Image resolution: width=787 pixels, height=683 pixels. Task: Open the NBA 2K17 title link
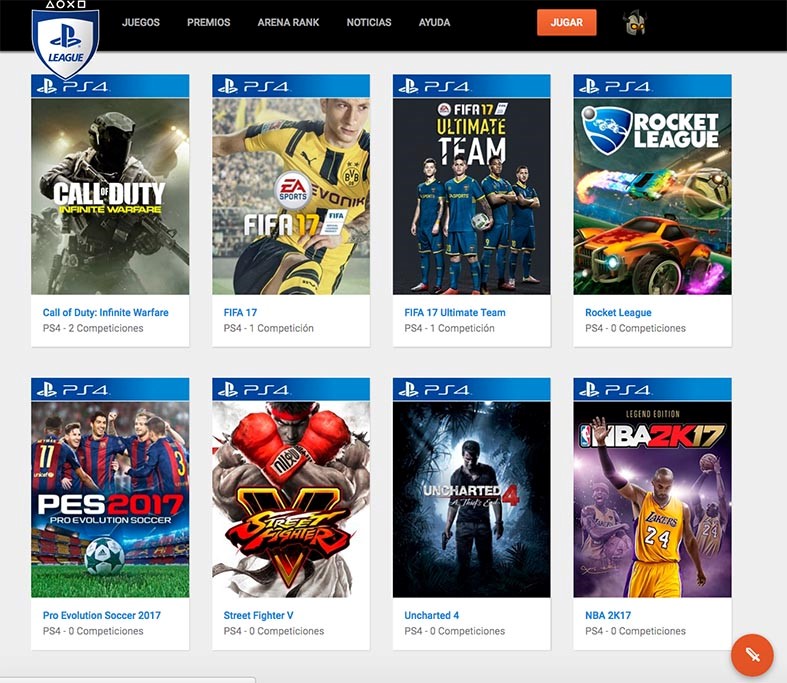click(x=608, y=615)
